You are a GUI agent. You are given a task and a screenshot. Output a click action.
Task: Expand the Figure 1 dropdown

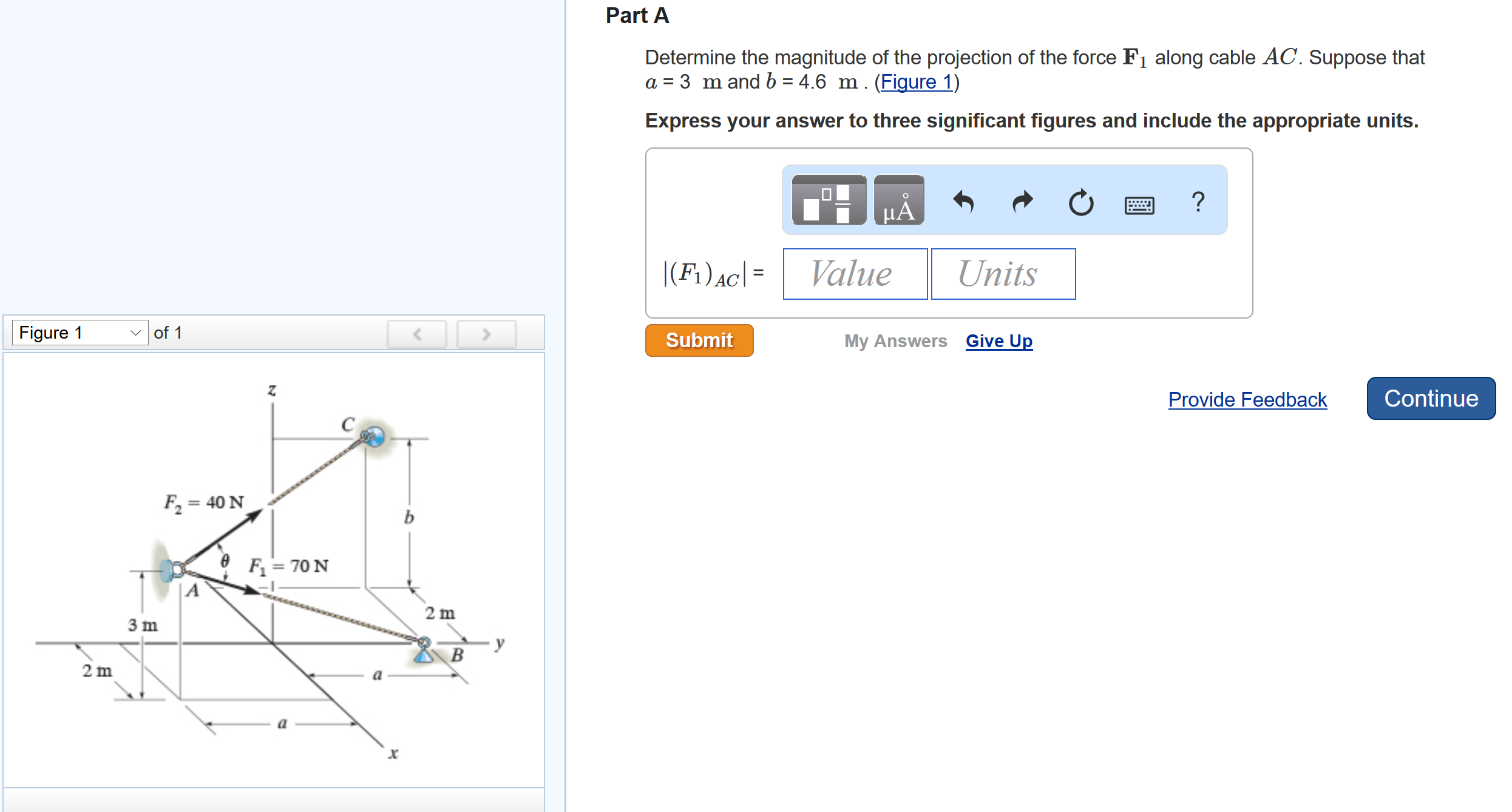click(80, 333)
